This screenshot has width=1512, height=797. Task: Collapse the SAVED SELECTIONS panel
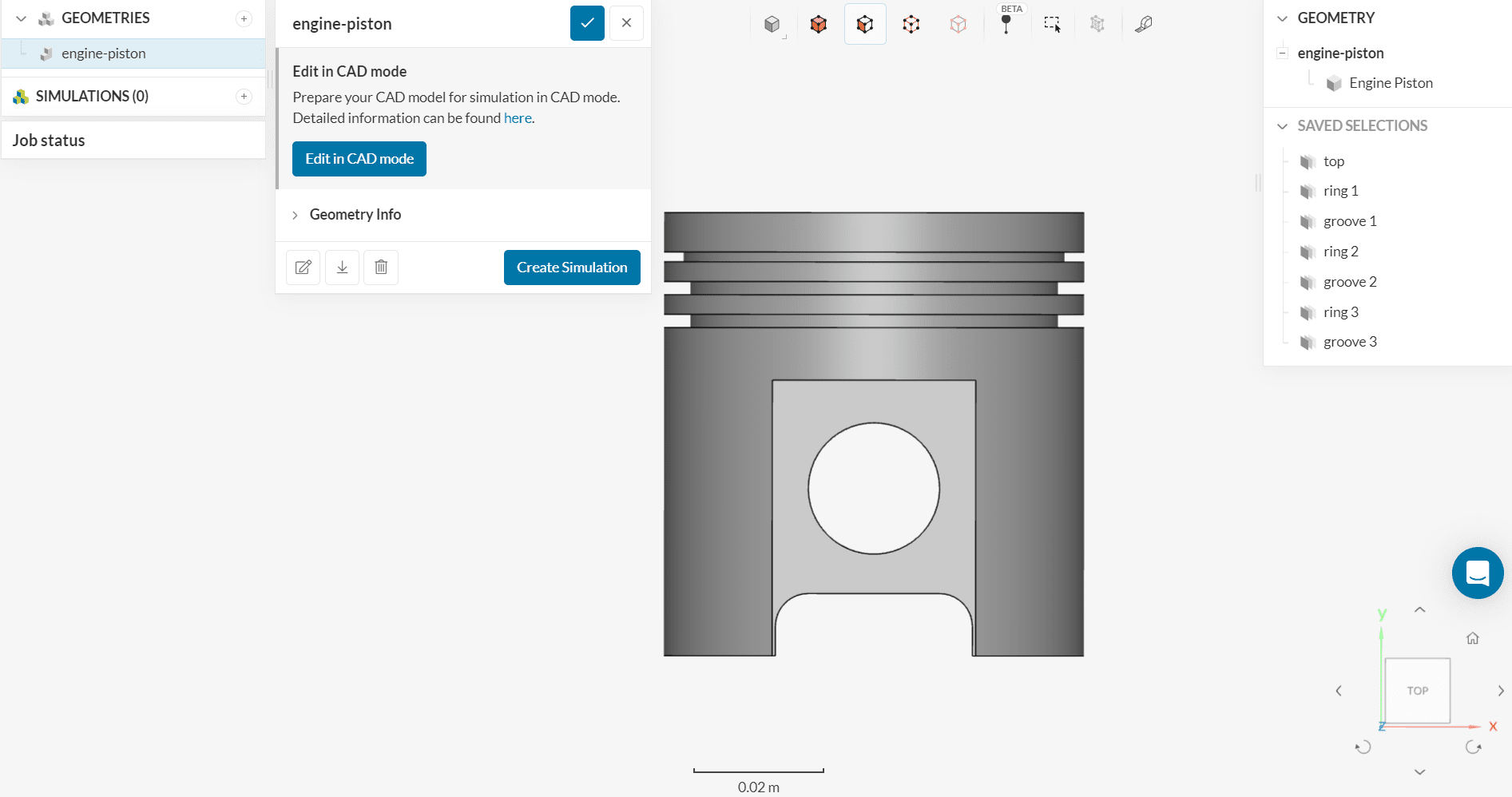point(1283,126)
